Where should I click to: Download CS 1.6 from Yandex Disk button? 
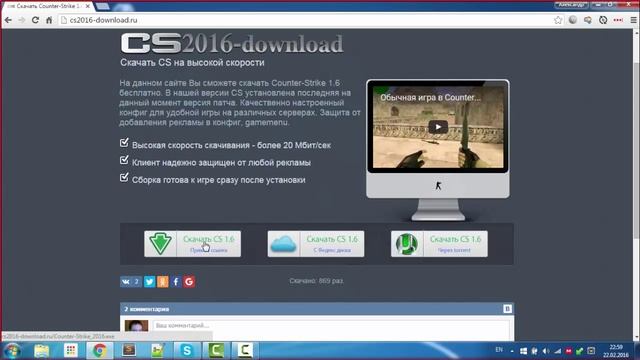click(x=316, y=244)
